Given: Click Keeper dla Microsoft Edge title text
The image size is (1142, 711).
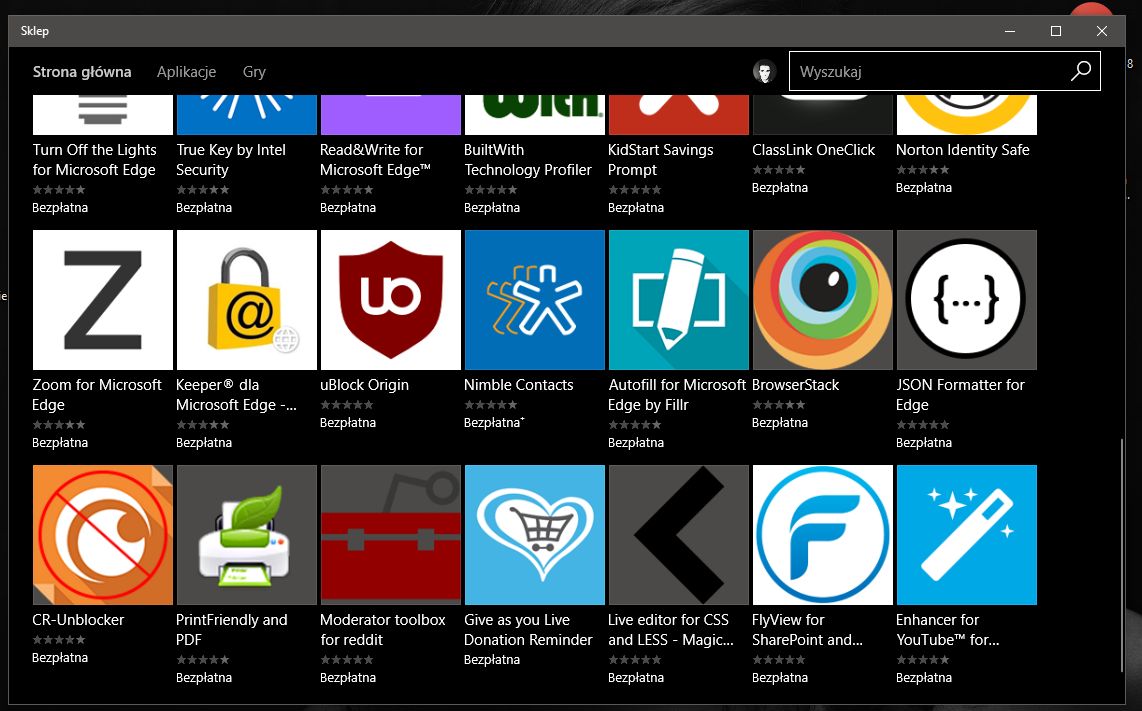Looking at the screenshot, I should pos(237,395).
